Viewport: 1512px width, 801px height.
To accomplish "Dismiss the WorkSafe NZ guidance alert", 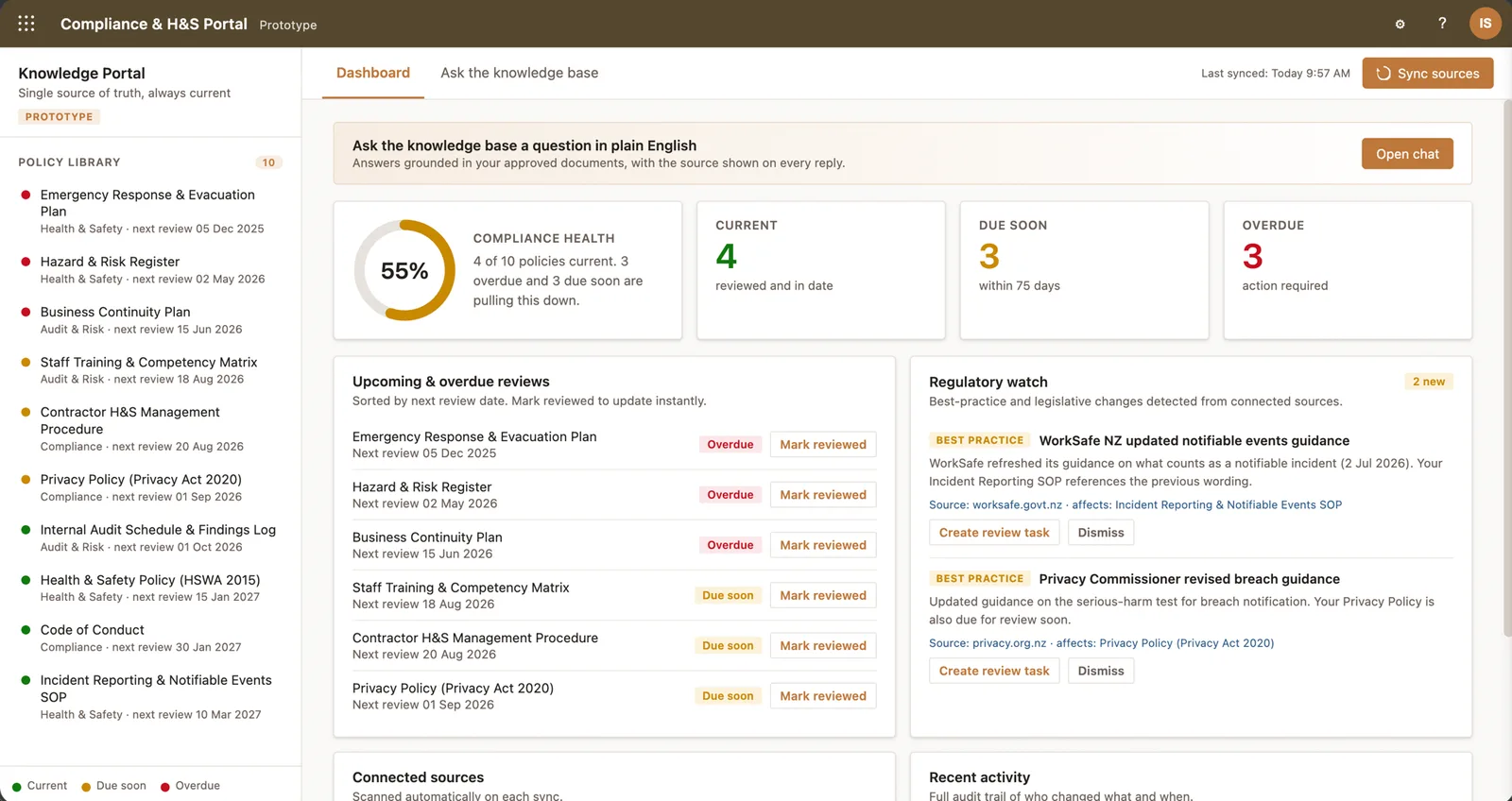I will click(x=1101, y=533).
